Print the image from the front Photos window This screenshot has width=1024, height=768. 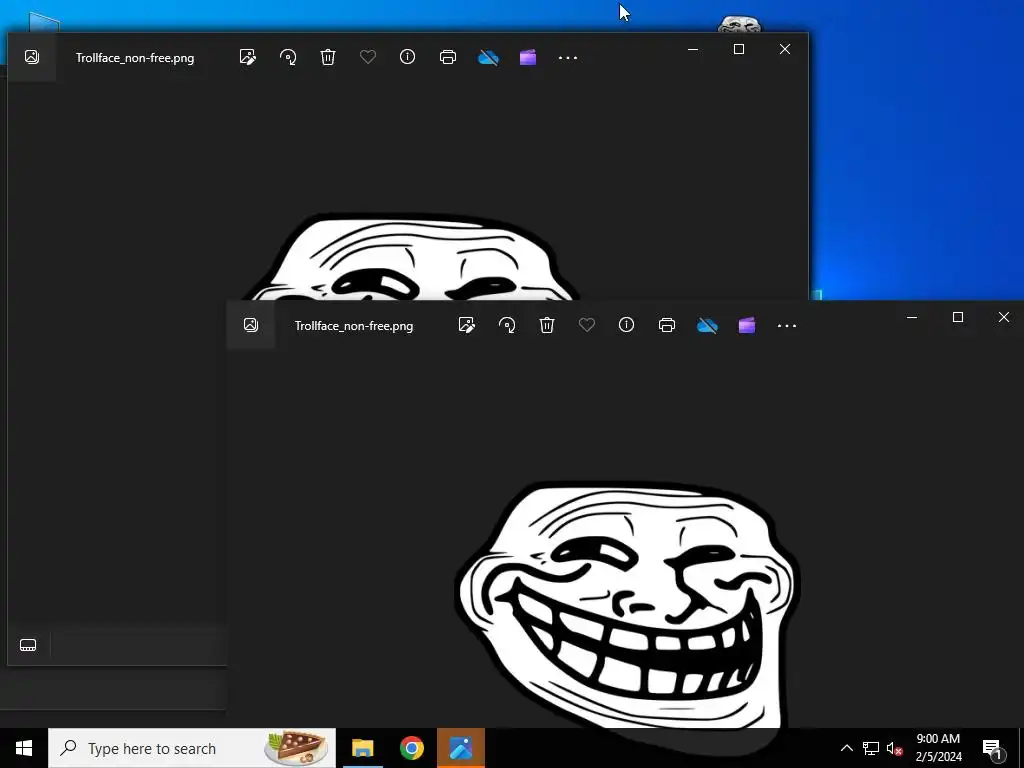point(667,325)
